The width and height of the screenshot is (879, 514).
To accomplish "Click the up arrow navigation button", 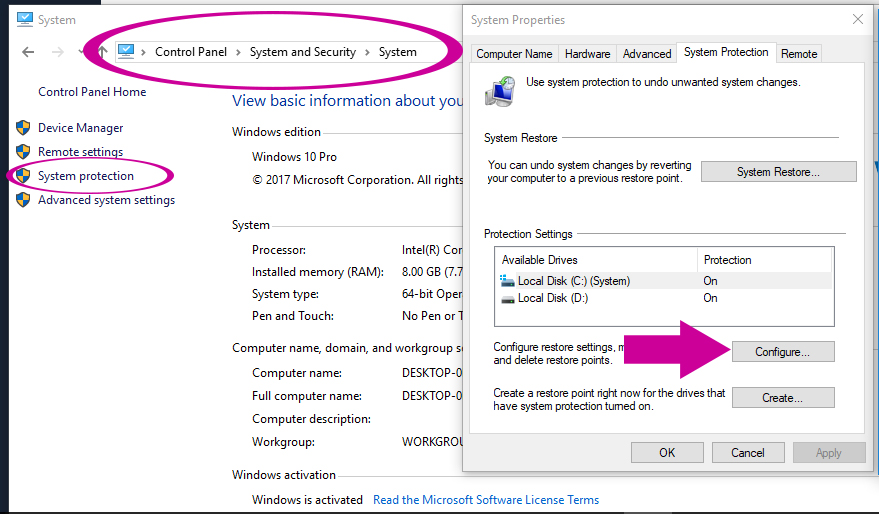I will pos(102,52).
